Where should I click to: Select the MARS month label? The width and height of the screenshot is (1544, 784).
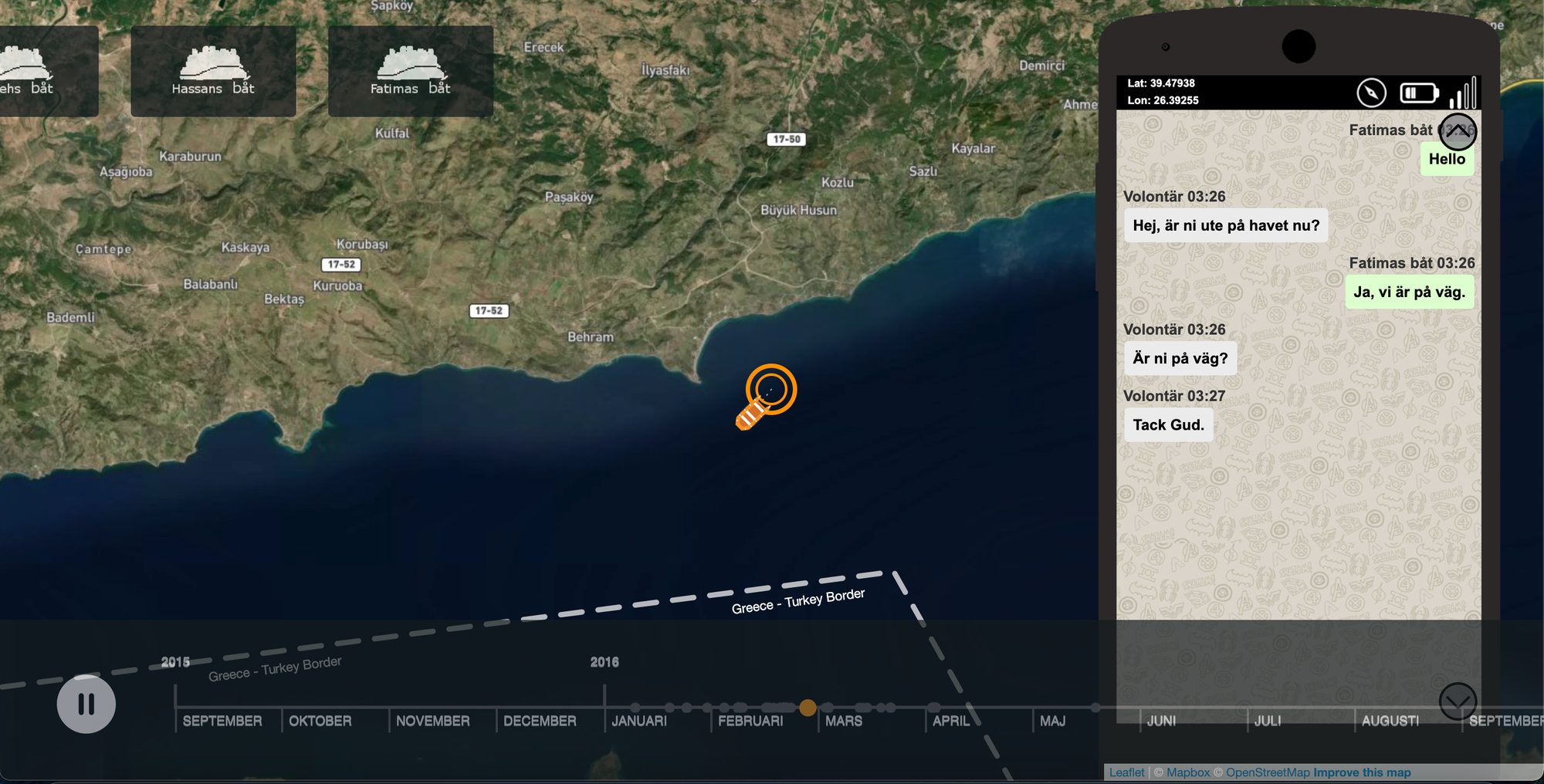(x=844, y=721)
